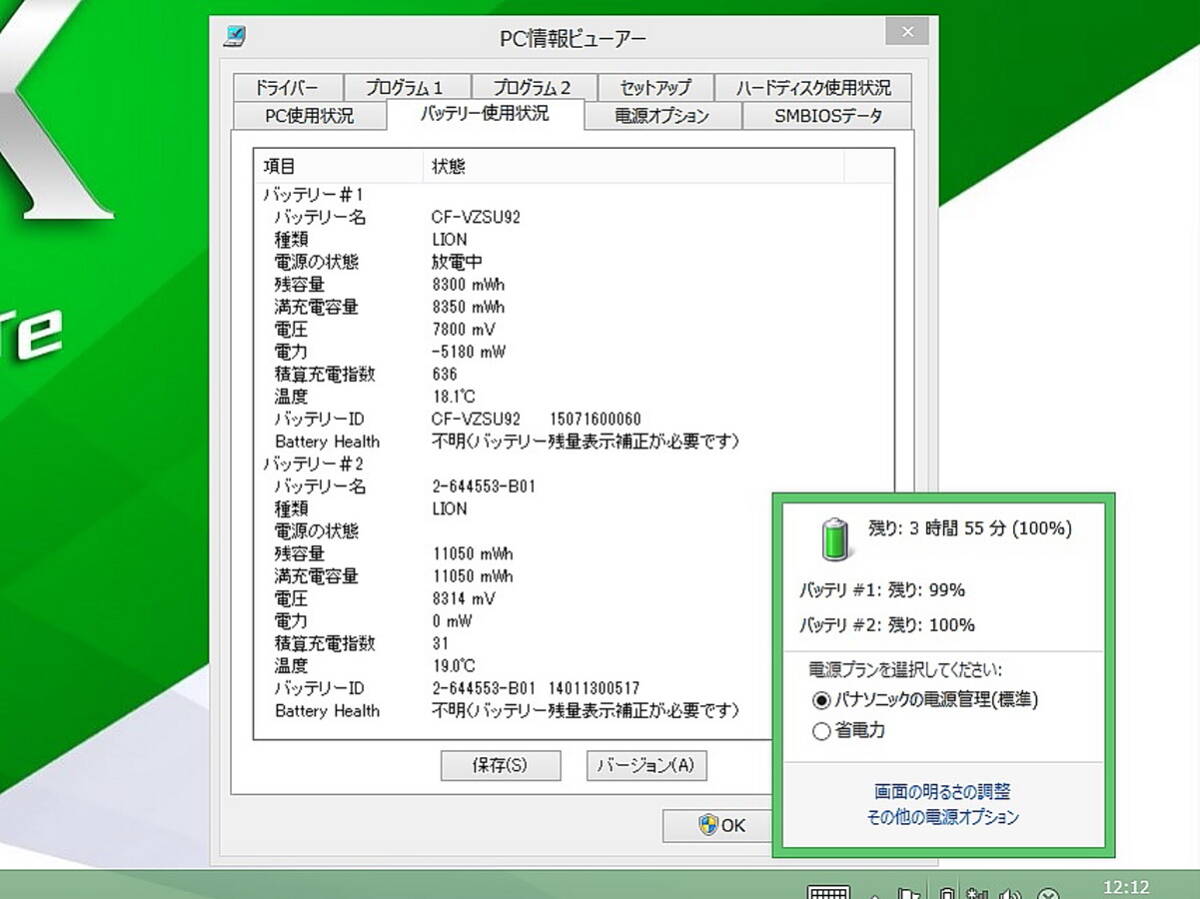
Task: Click the battery ID number 15071600060
Action: click(x=596, y=419)
